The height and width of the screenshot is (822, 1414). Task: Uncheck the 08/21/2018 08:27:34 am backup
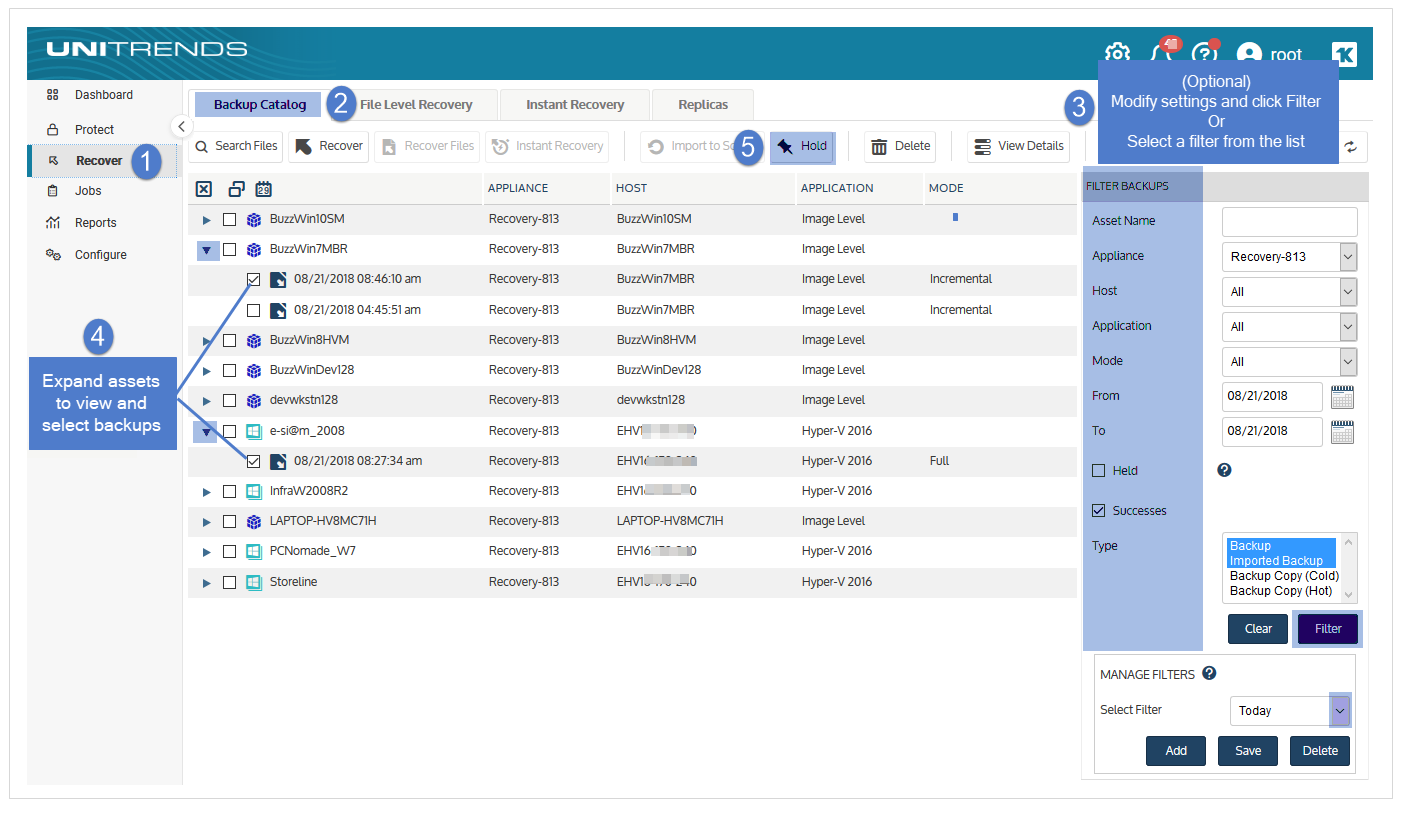254,461
